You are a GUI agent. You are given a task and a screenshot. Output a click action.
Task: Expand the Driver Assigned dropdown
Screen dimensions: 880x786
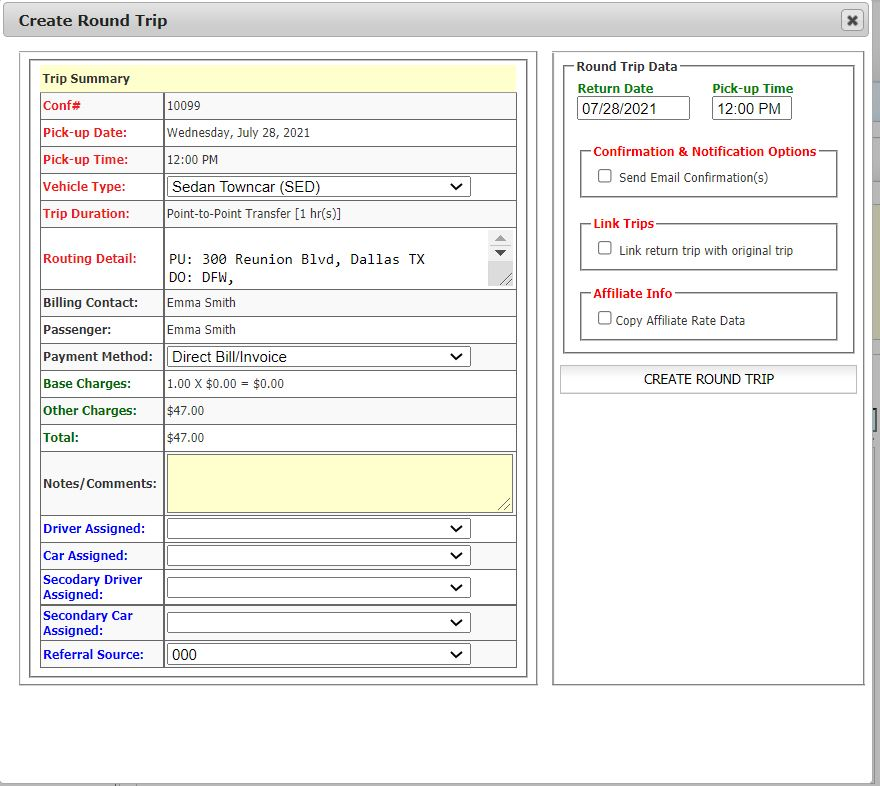[318, 528]
